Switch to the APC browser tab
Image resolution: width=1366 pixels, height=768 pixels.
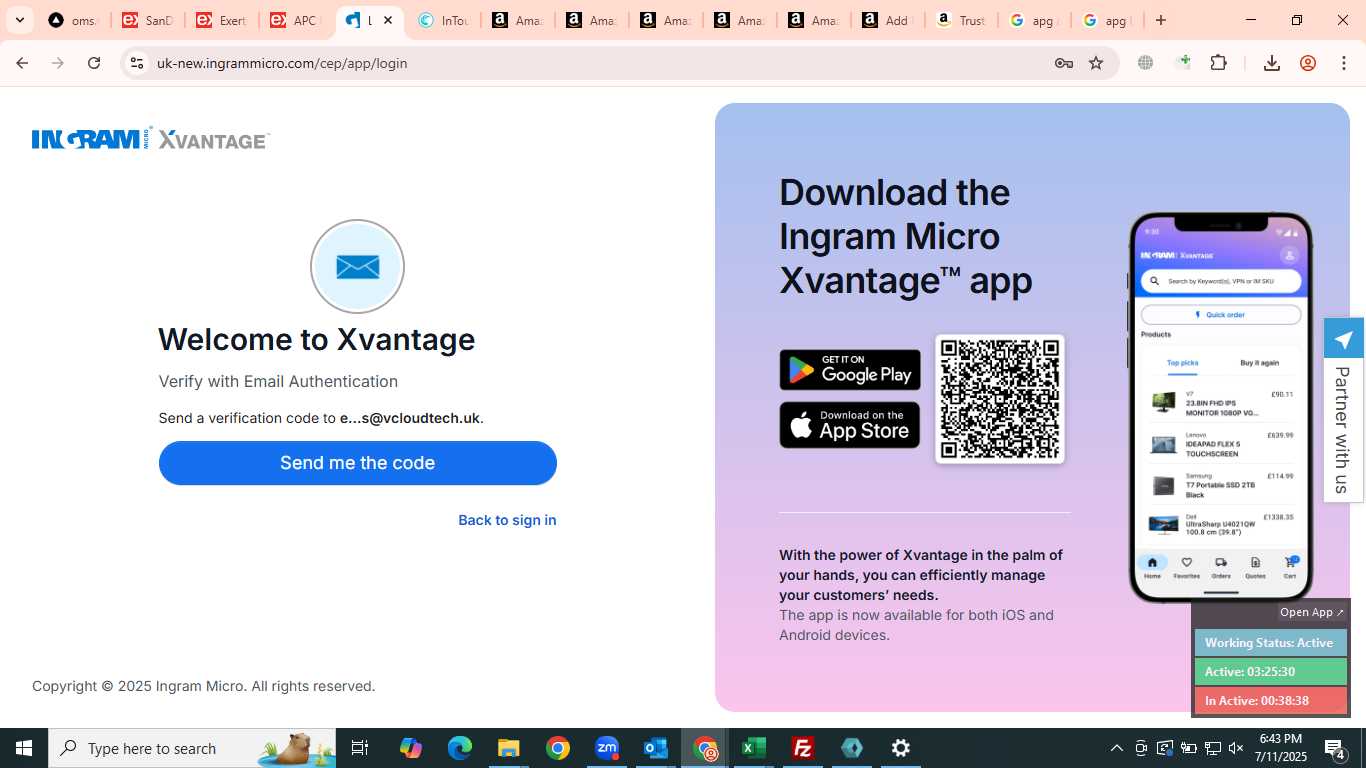pyautogui.click(x=295, y=20)
